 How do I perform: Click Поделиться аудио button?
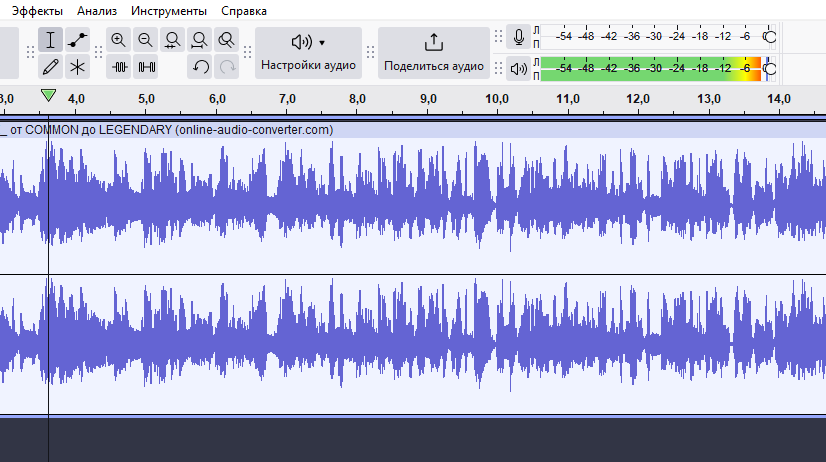coord(434,53)
